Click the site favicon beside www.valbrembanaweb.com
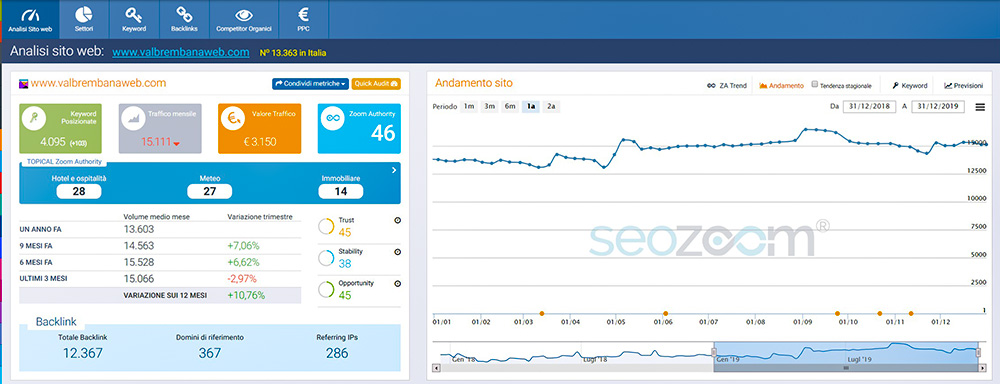Screen dimensions: 1000x384 click(x=24, y=84)
